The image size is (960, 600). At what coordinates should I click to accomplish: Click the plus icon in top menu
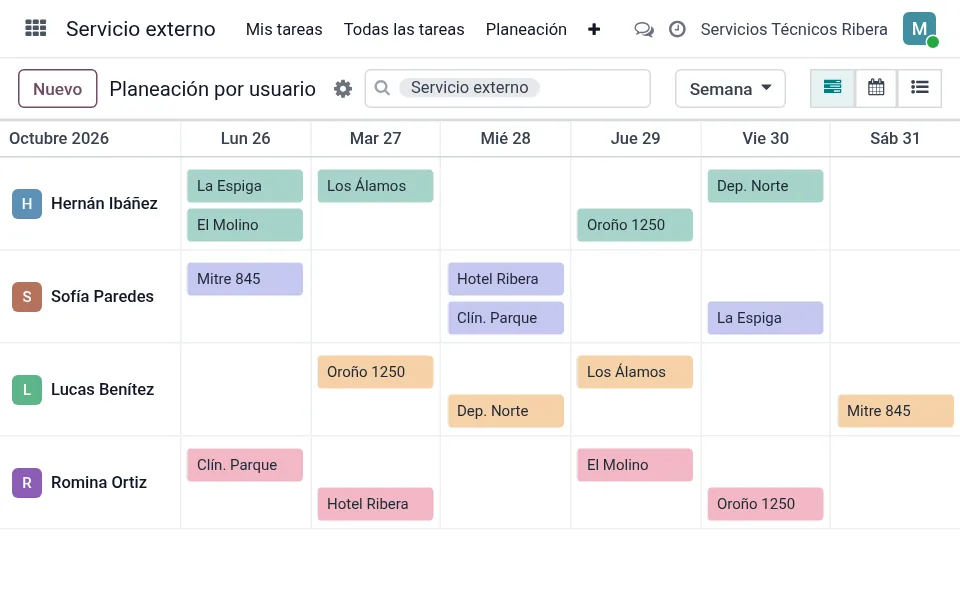pyautogui.click(x=593, y=29)
